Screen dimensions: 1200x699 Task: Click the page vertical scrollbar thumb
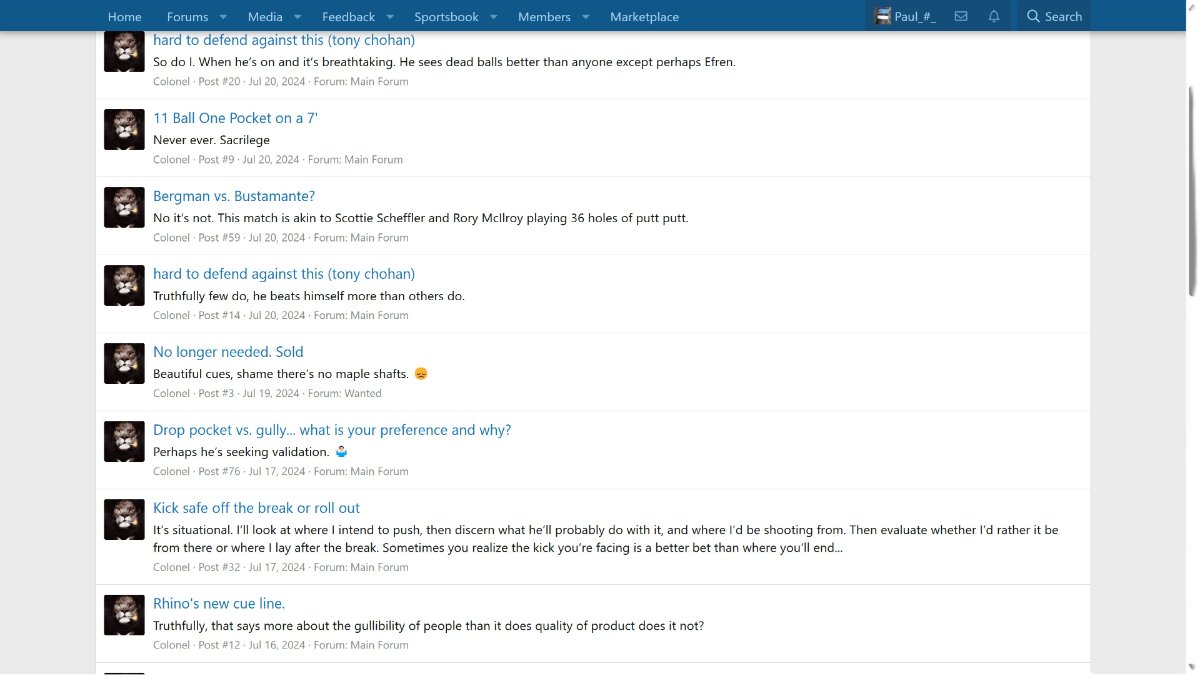point(1192,190)
